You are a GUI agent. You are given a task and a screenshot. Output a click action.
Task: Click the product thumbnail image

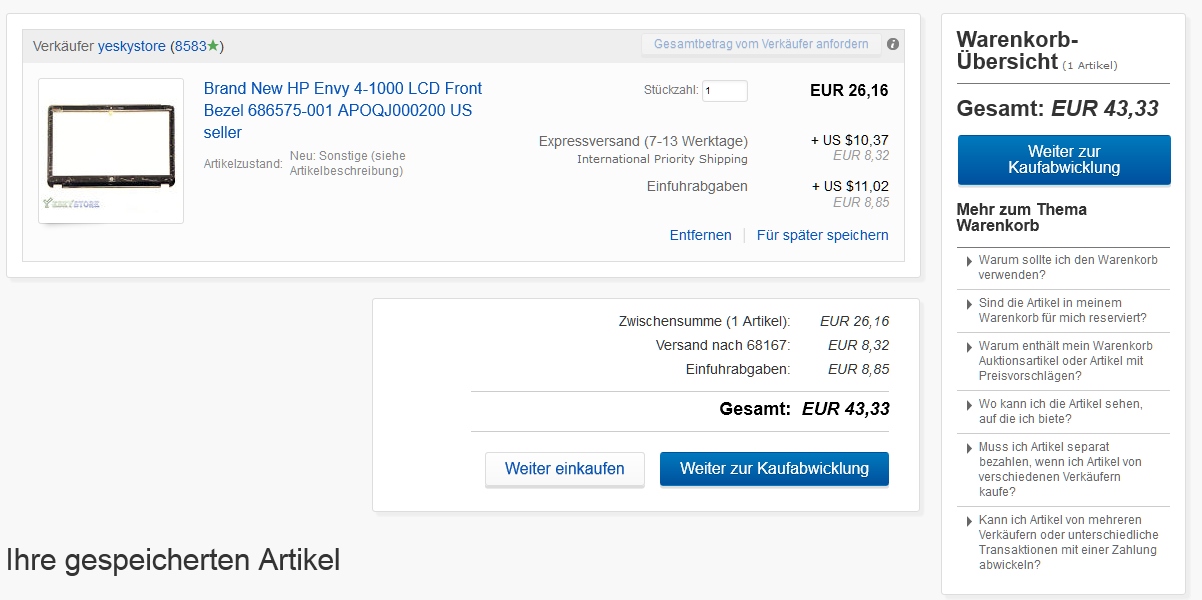110,150
